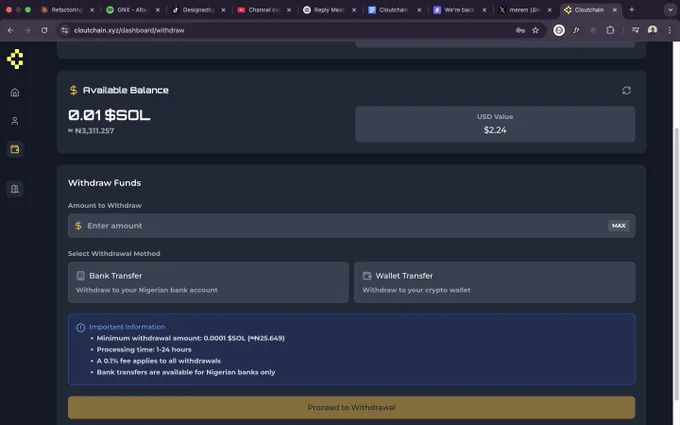
Task: Click the 0.1% fee applies line
Action: (x=159, y=361)
